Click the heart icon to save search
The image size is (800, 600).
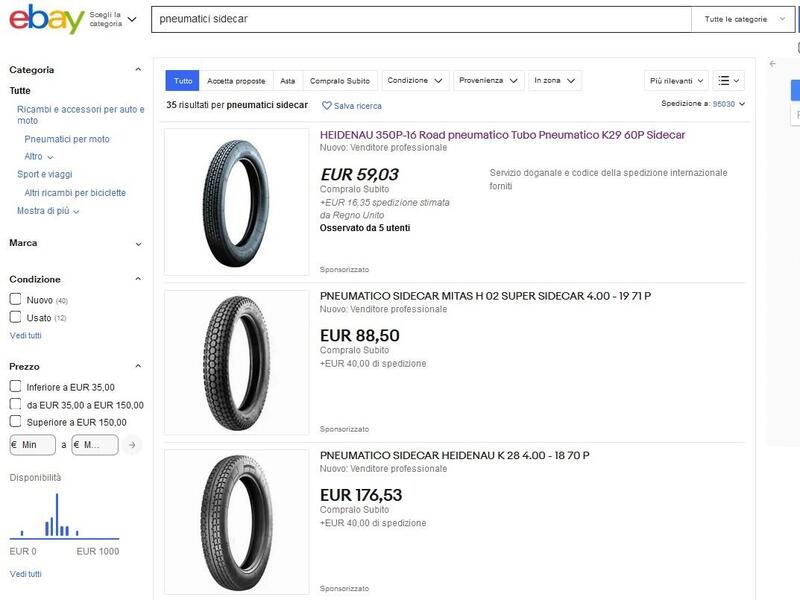click(327, 105)
